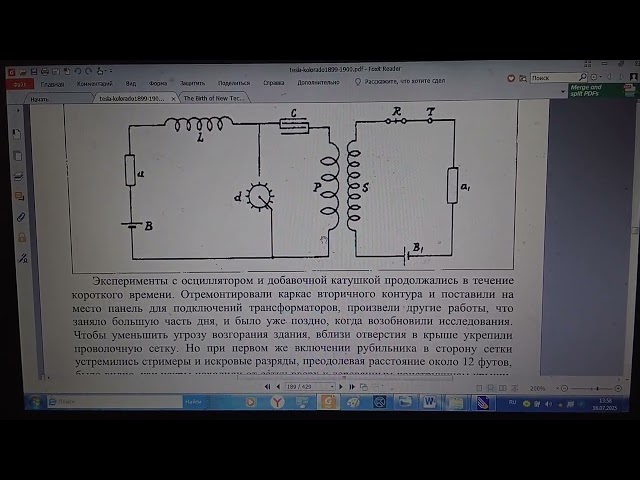Open the Merge and split PDFs banner
The width and height of the screenshot is (640, 480).
(x=602, y=91)
